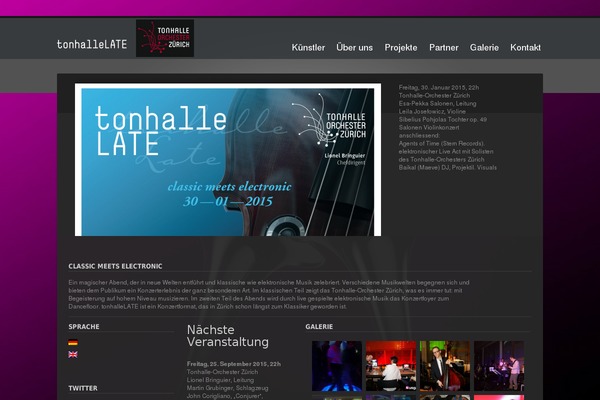Click the TWITTER section heading

point(83,388)
